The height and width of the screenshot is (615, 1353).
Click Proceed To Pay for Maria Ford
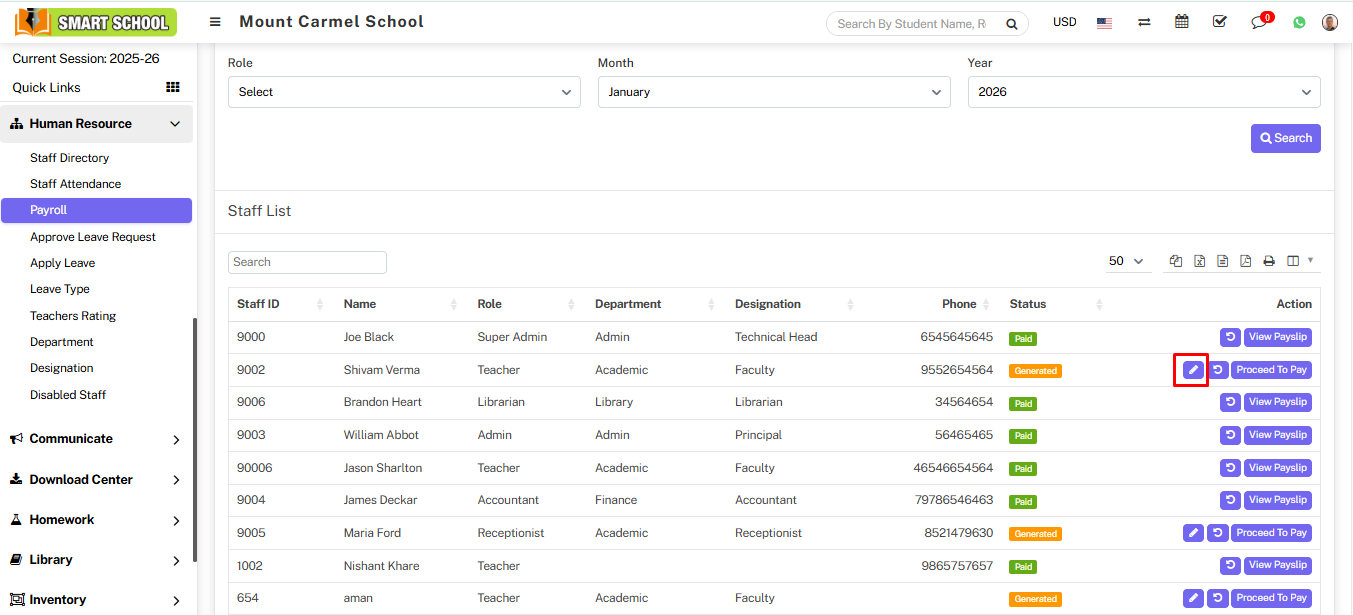(x=1270, y=533)
